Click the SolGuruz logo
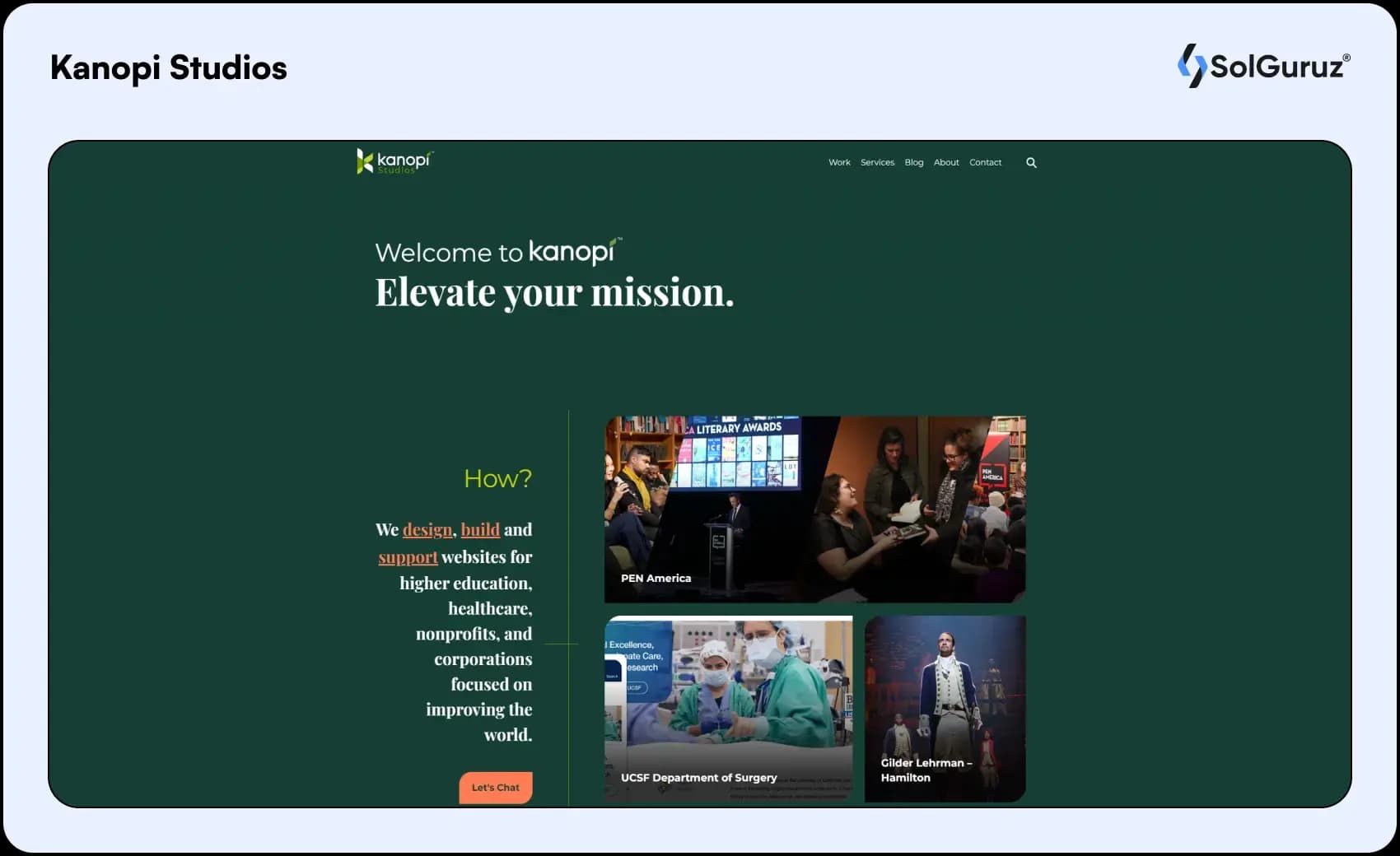 1264,66
